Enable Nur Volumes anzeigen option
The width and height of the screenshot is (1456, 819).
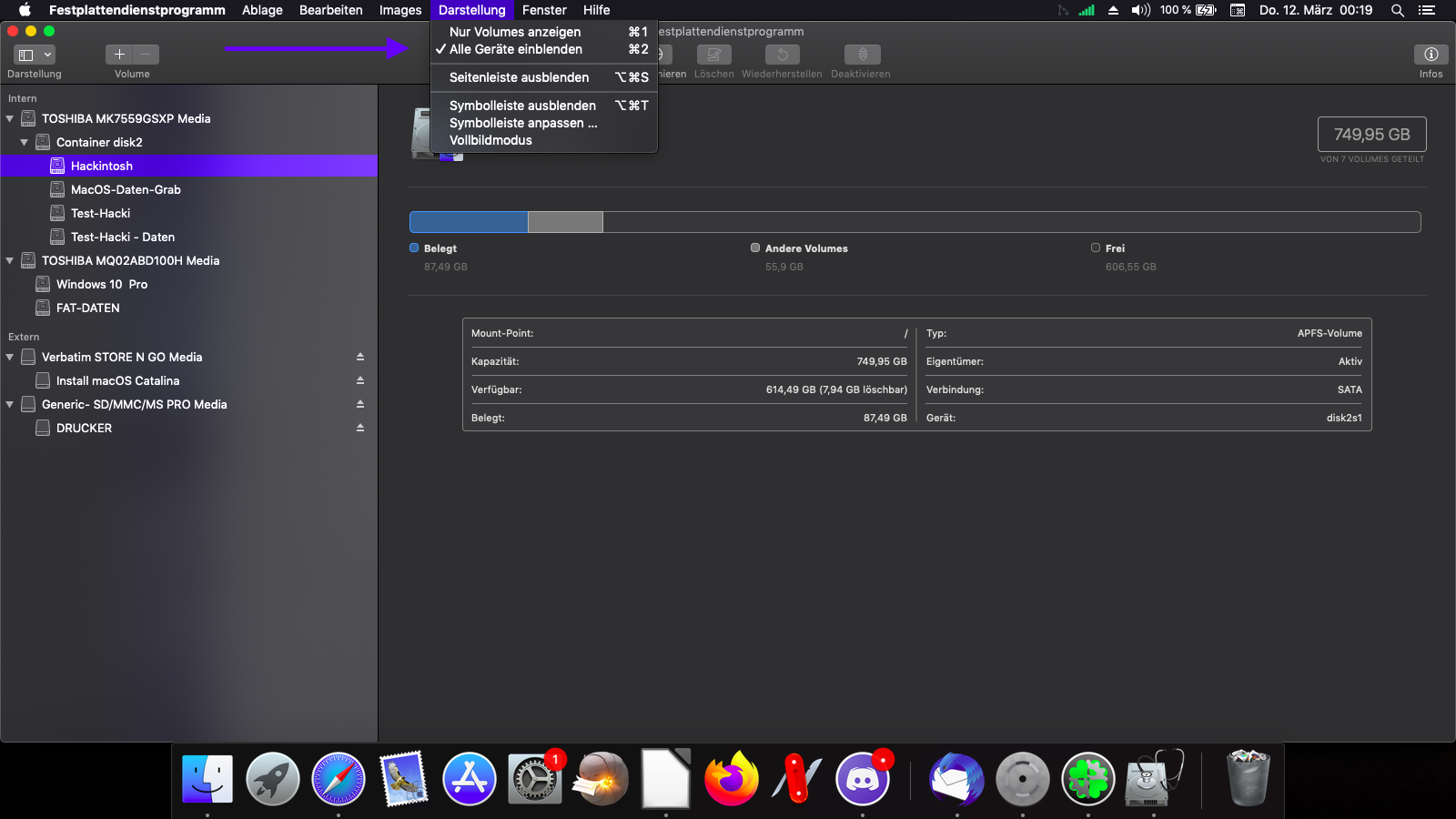[x=515, y=32]
